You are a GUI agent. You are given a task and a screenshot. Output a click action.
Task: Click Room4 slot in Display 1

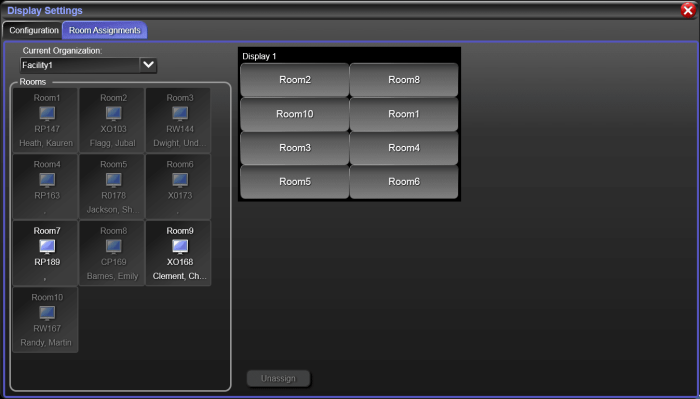point(404,148)
